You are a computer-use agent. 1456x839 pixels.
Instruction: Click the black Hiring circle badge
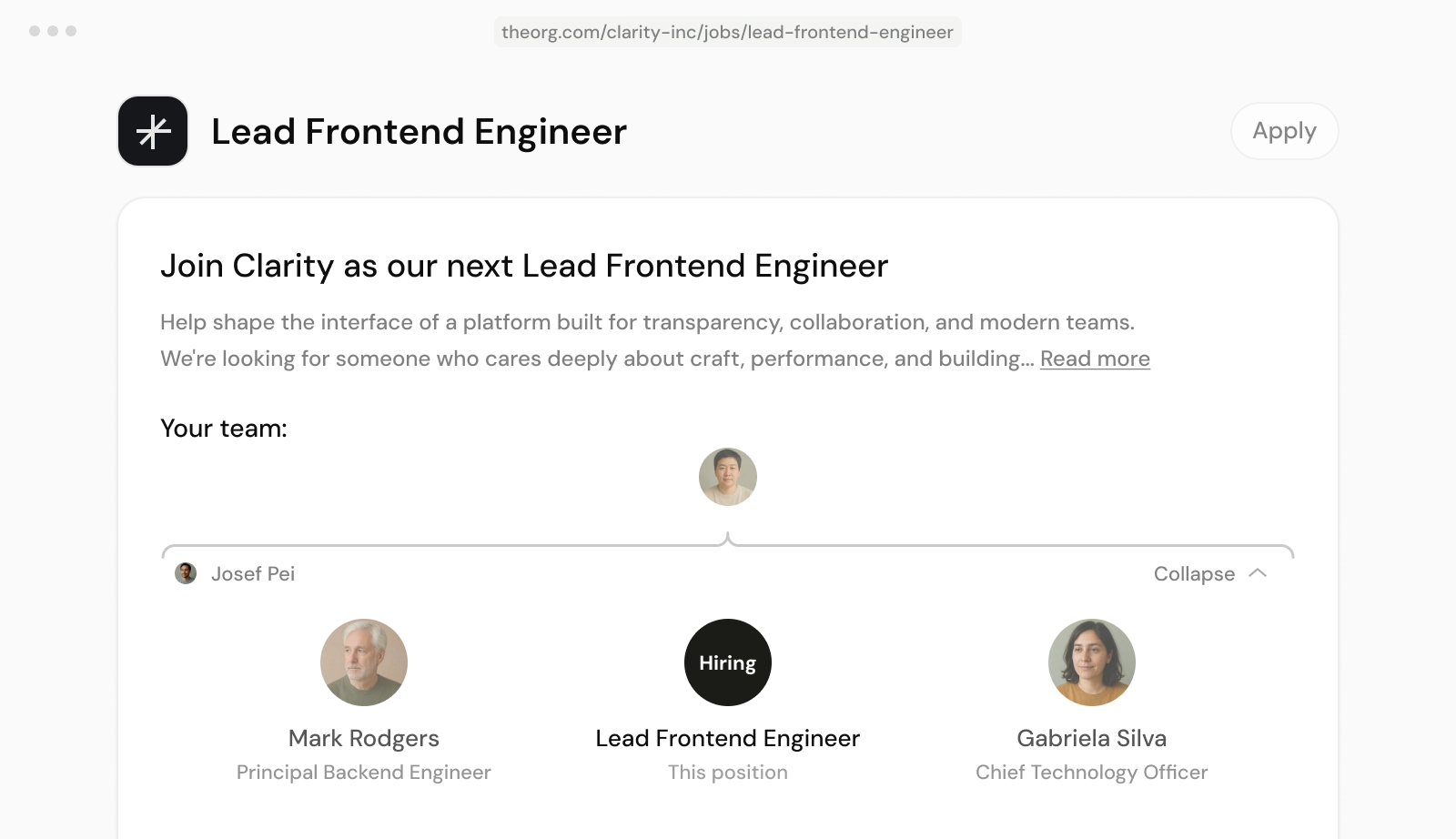(728, 662)
